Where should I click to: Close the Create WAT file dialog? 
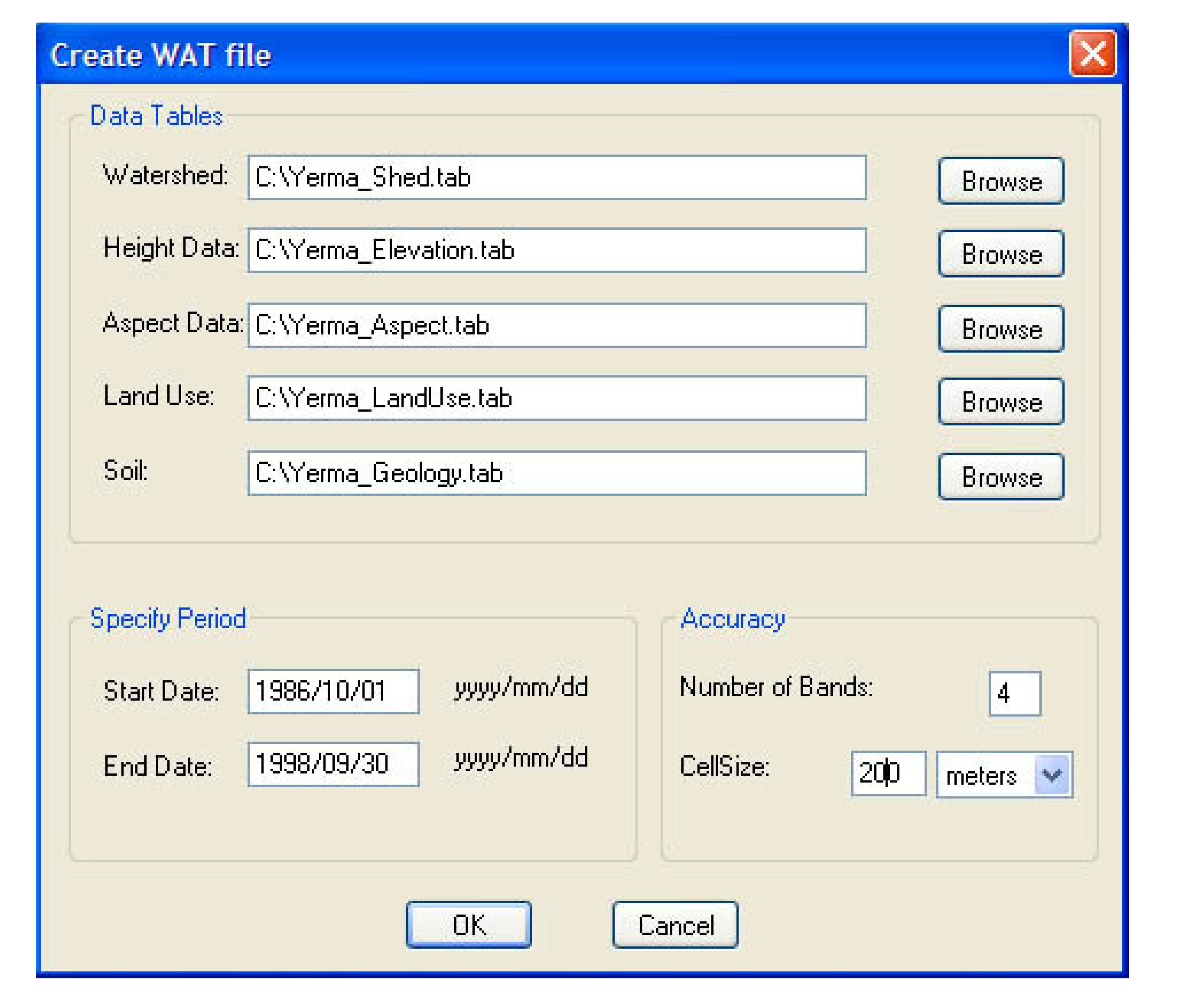click(1092, 54)
